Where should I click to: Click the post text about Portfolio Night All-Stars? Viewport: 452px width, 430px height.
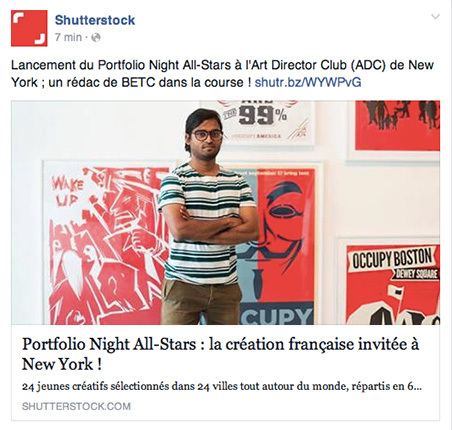point(222,73)
